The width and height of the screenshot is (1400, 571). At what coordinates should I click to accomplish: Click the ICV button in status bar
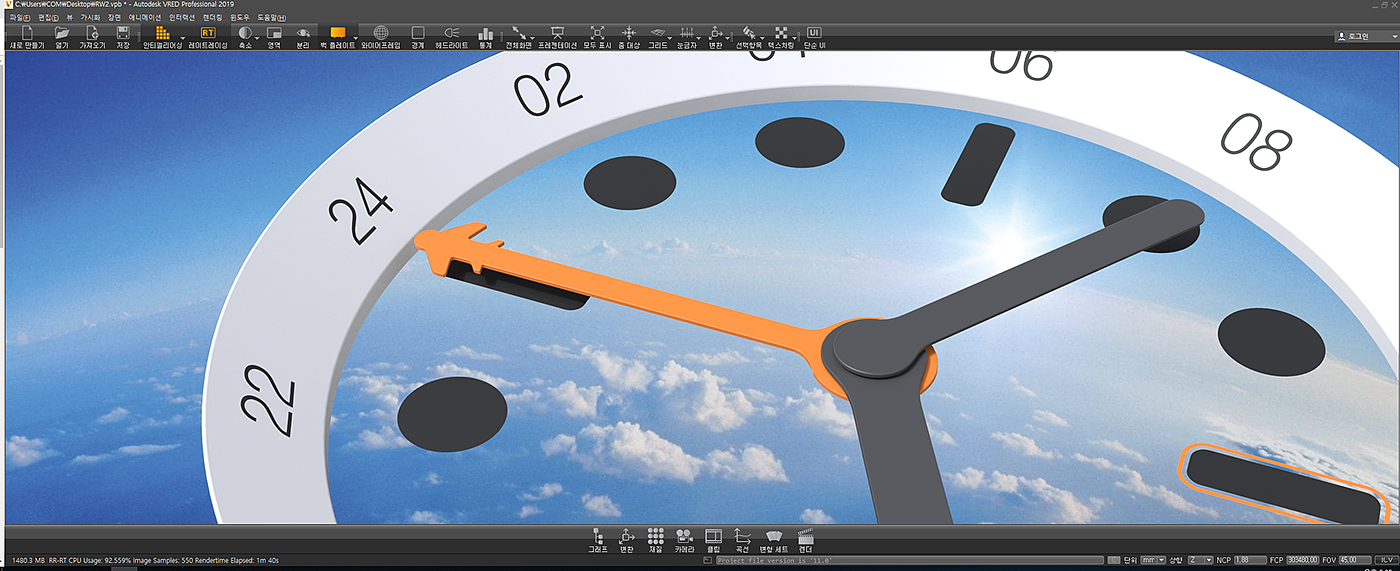[x=1386, y=559]
